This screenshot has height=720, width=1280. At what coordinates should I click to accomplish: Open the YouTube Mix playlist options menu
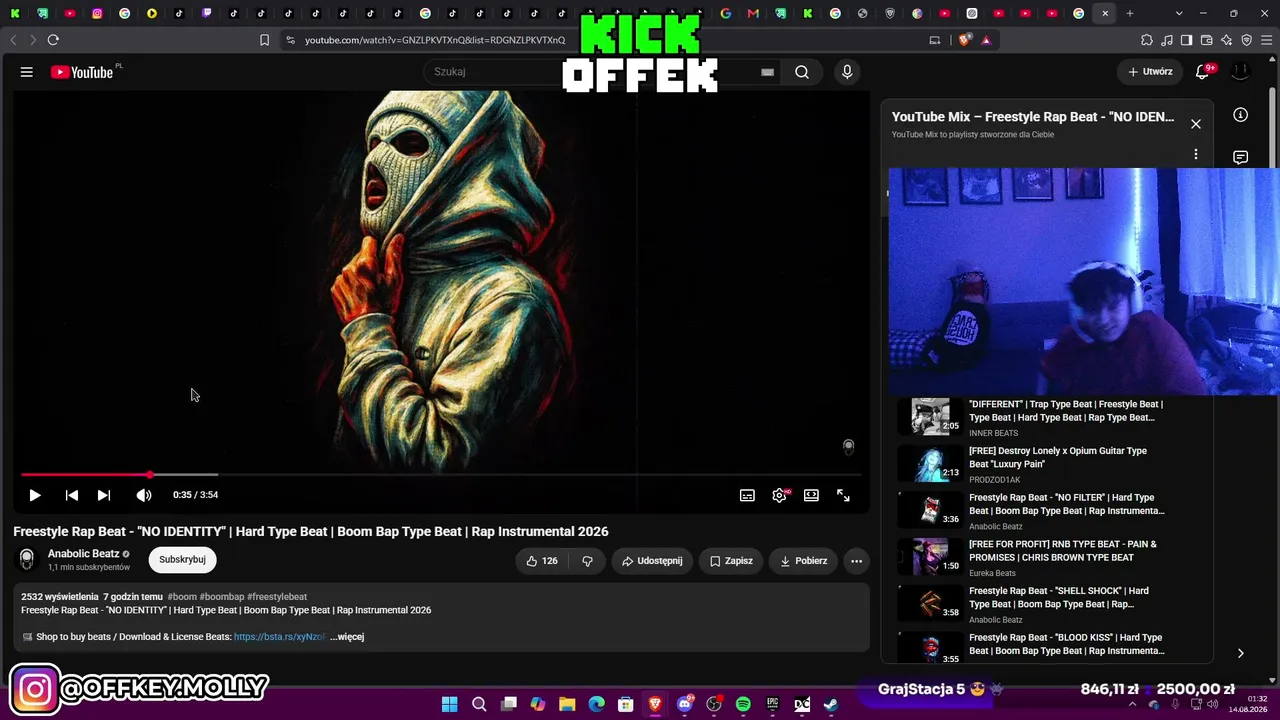1195,155
